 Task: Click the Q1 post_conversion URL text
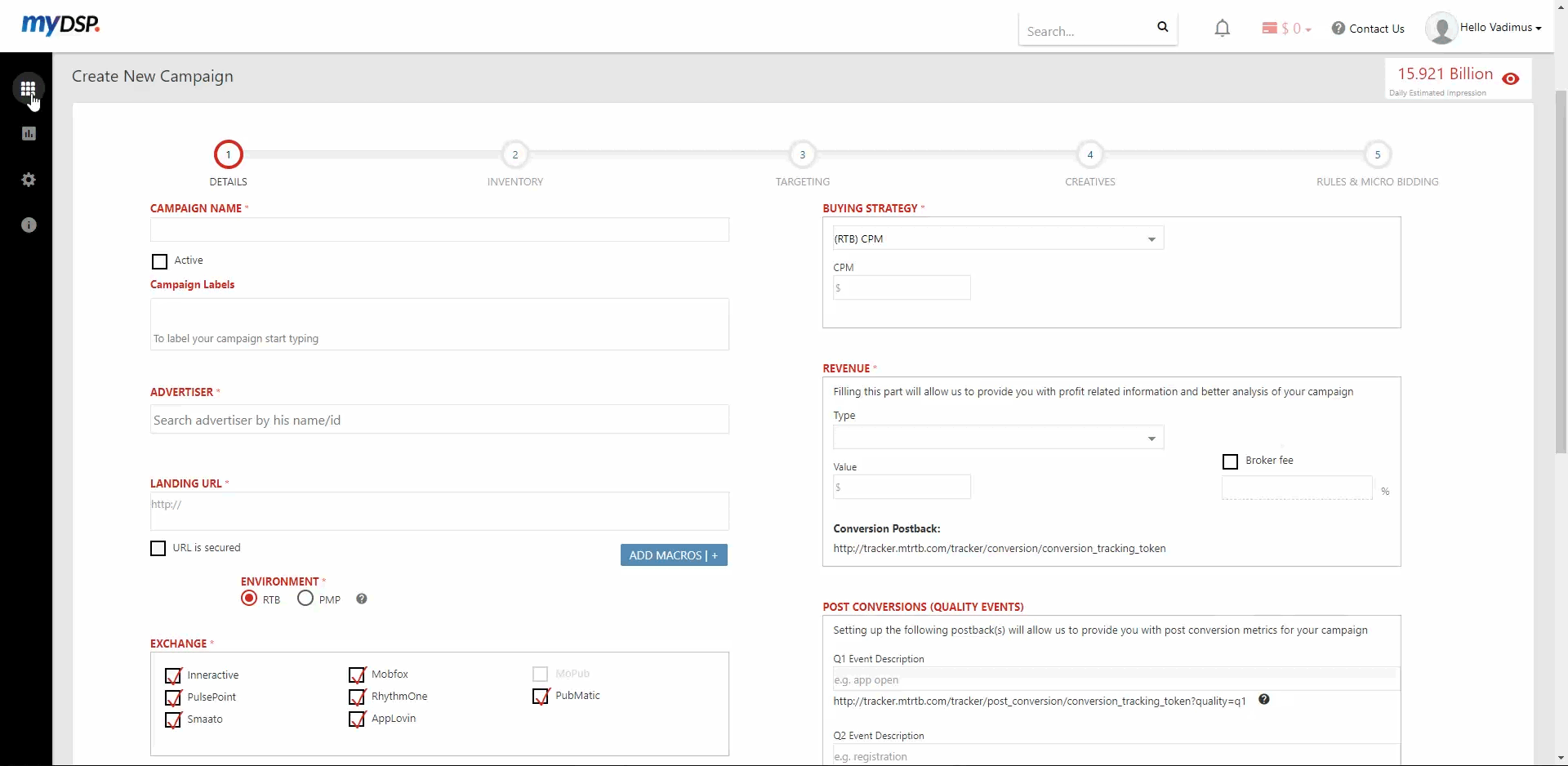[1040, 701]
